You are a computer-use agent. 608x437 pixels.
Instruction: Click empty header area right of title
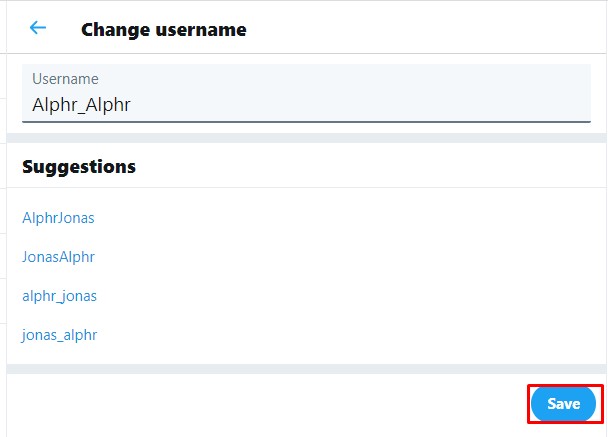point(425,28)
